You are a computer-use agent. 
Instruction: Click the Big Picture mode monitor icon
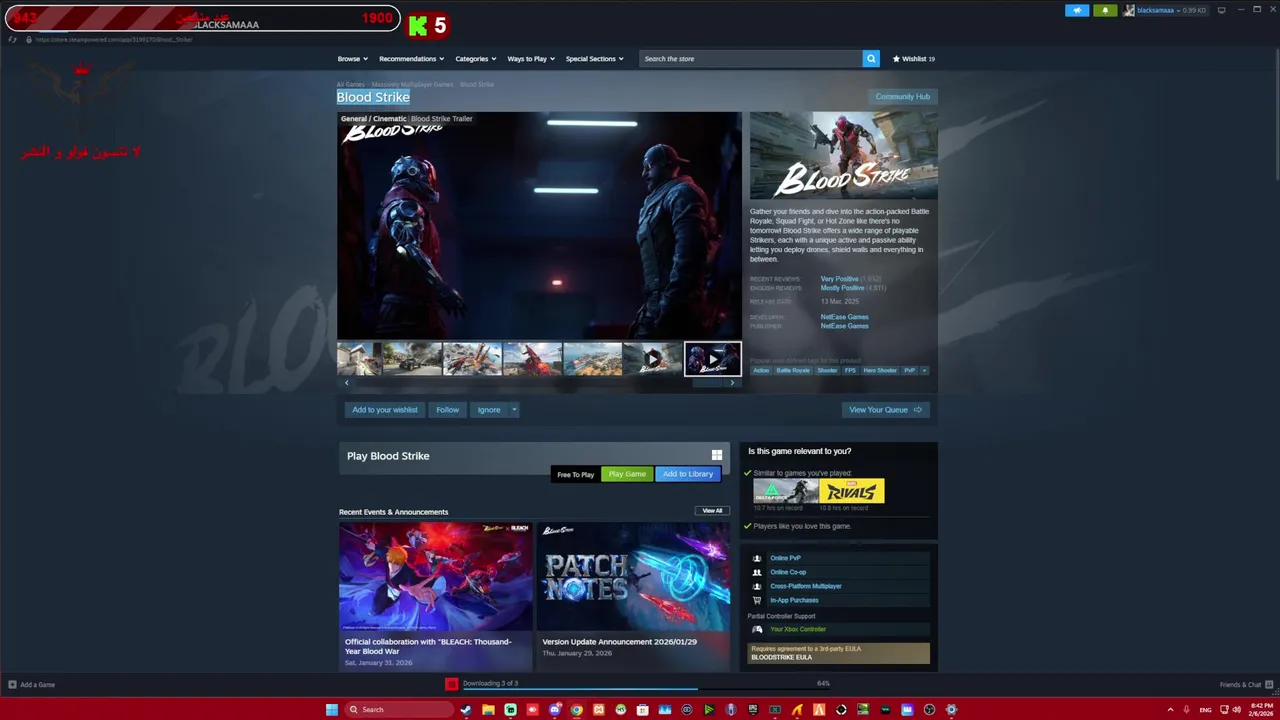(x=1221, y=10)
